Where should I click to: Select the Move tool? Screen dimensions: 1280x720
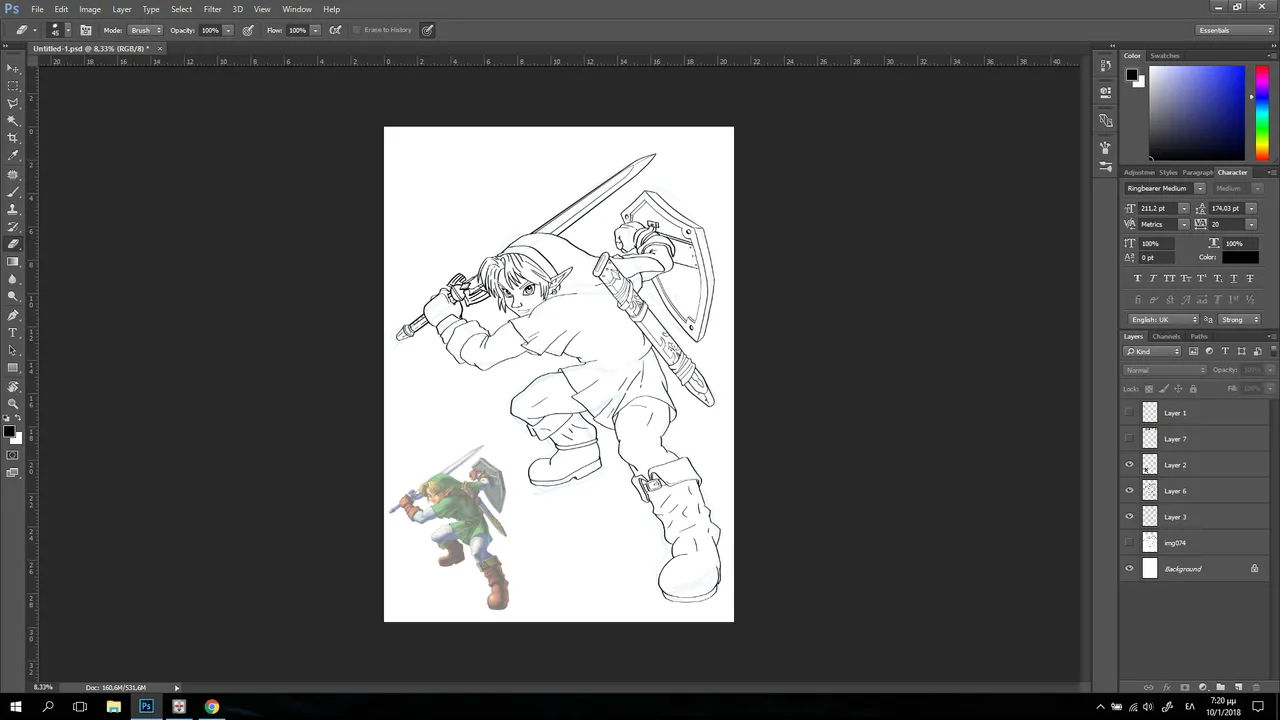tap(13, 68)
